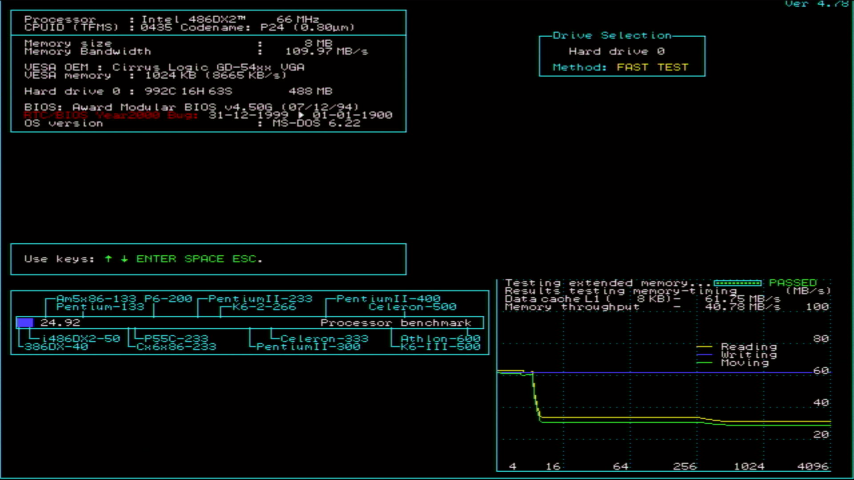Screen dimensions: 854x480
Task: Choose Hard drive 0 in Drive Selection
Action: point(616,51)
